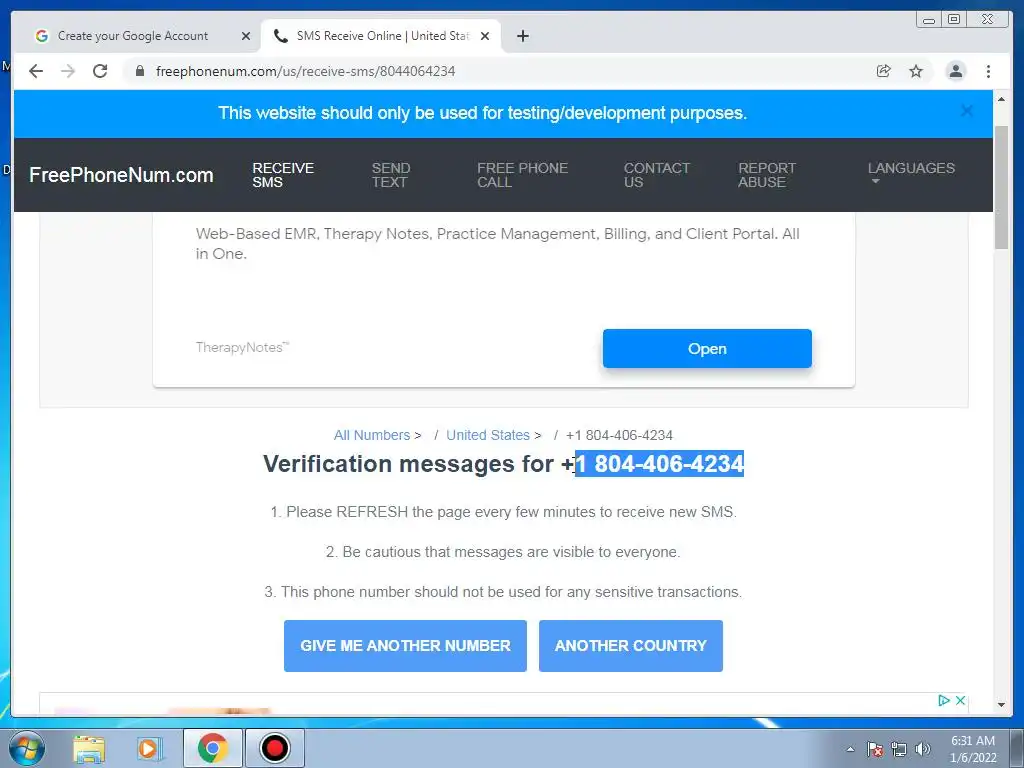Click the Web-Based EMR ad description text
The image size is (1024, 768).
pyautogui.click(x=498, y=244)
